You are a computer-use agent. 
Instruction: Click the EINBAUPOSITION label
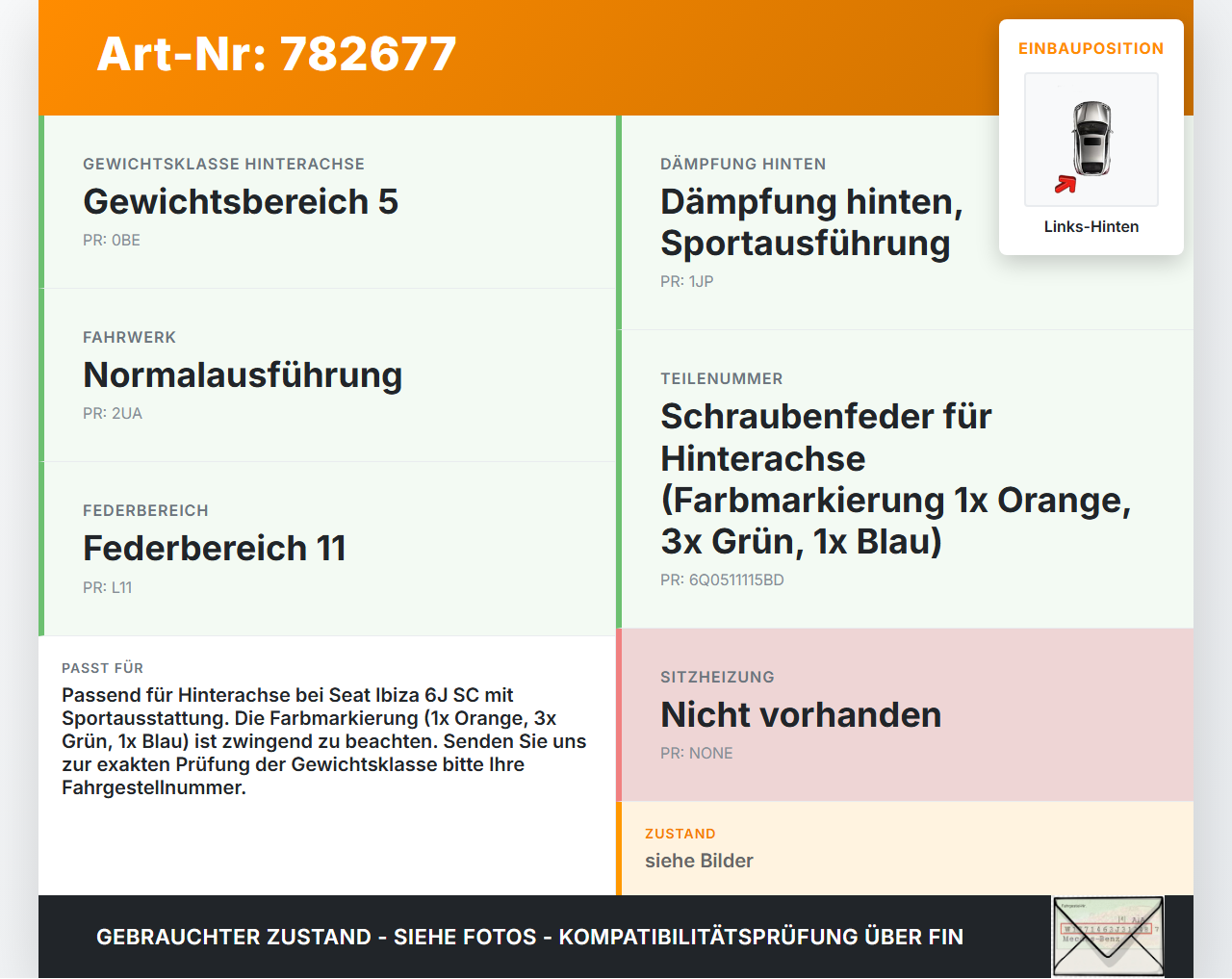[x=1091, y=48]
